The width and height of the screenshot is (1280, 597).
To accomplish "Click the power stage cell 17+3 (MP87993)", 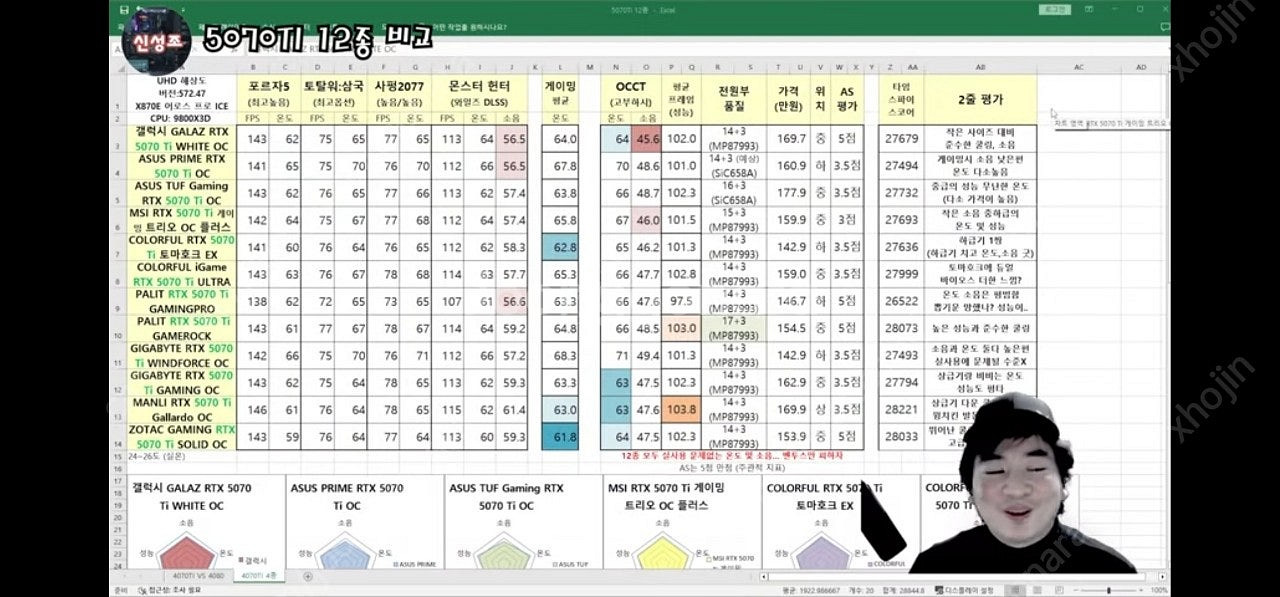I will tap(732, 328).
